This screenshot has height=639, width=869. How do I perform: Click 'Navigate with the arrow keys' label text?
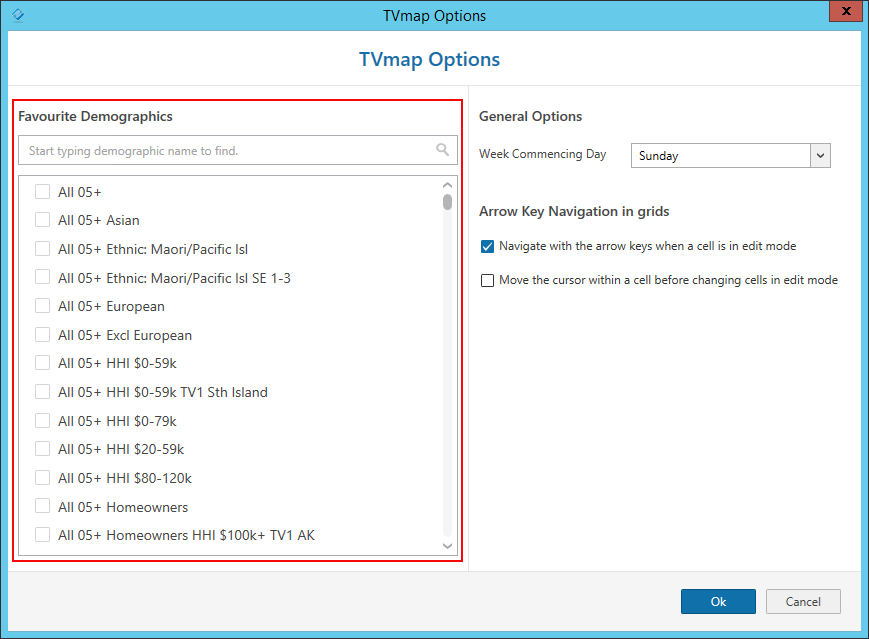[647, 246]
